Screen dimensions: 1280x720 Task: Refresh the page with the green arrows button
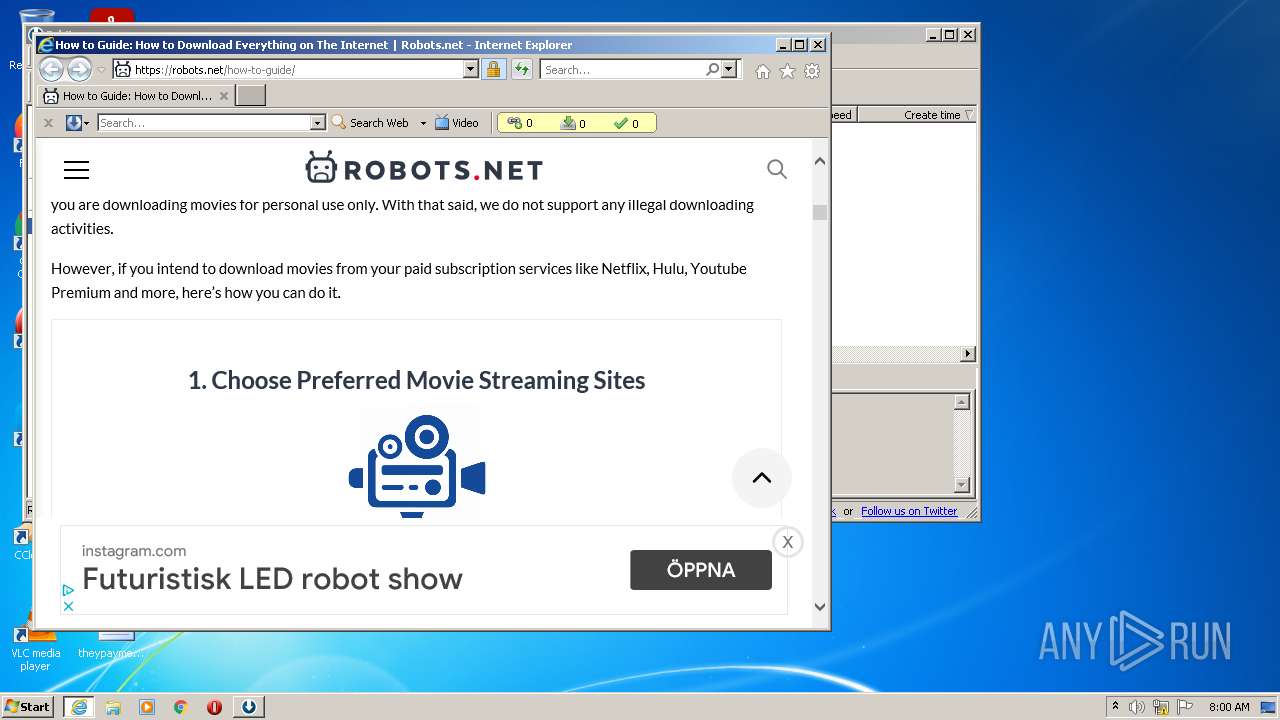[x=522, y=69]
